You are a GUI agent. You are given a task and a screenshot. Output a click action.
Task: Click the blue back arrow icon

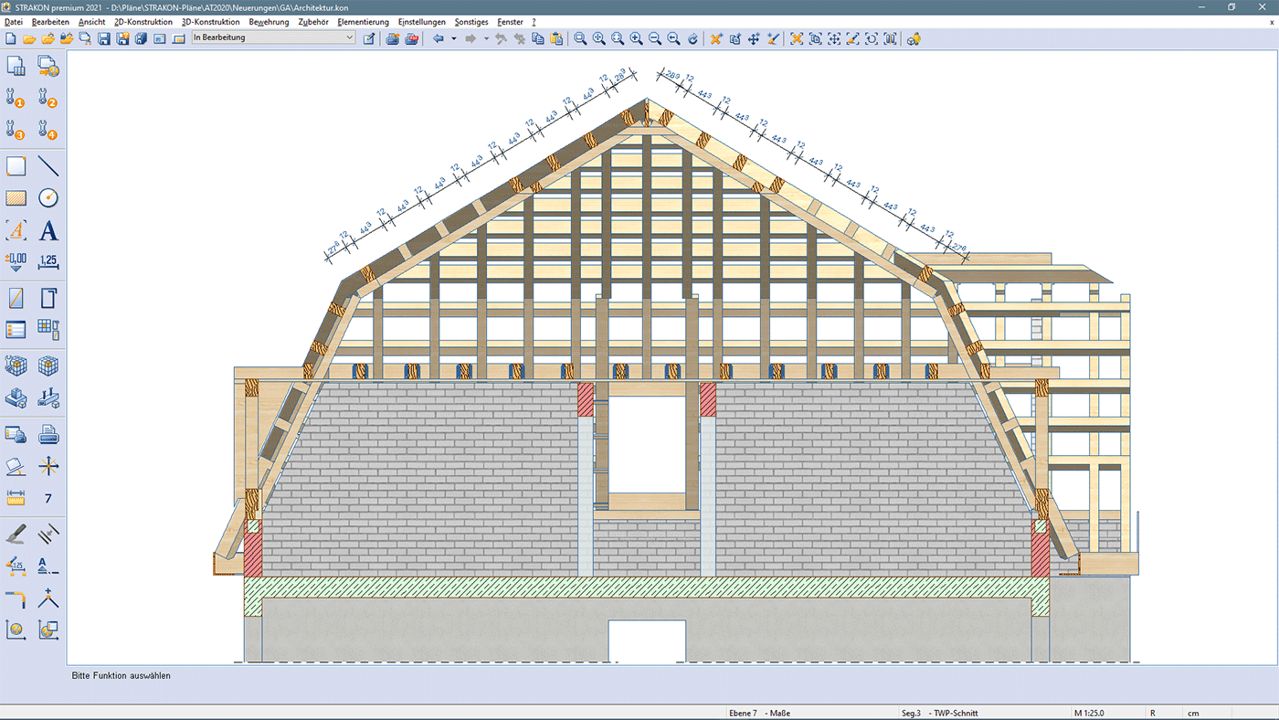(x=438, y=39)
